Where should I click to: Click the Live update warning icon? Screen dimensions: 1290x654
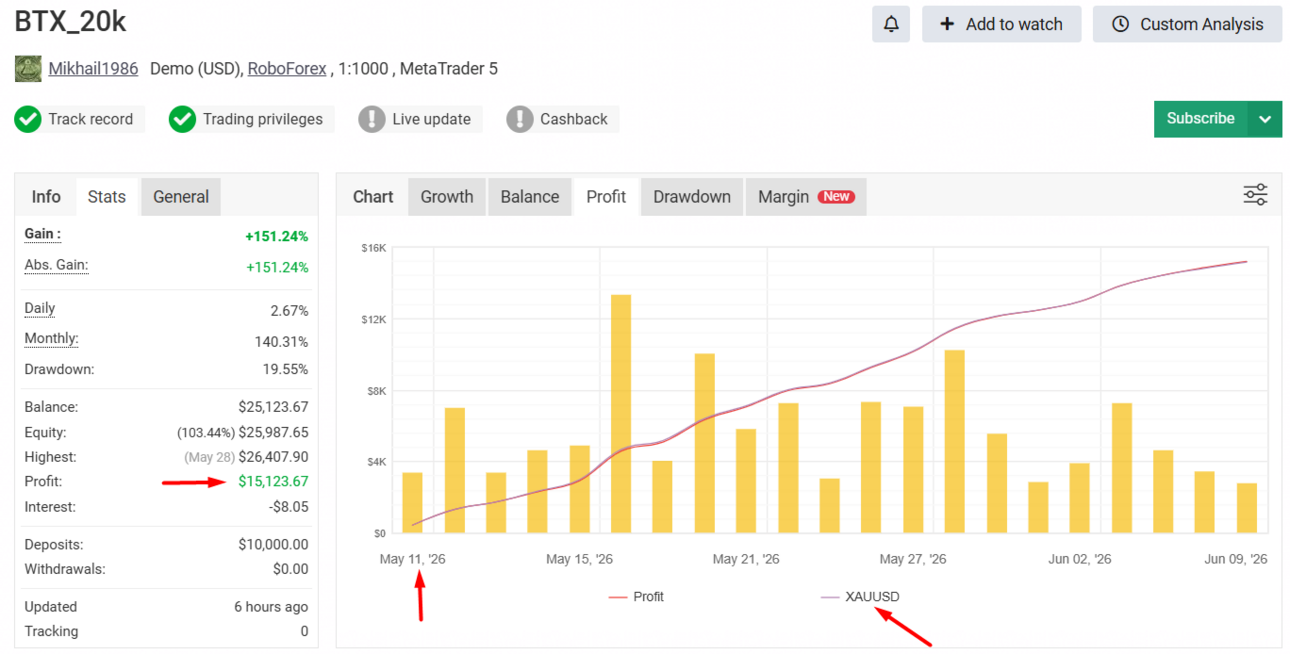[x=371, y=119]
